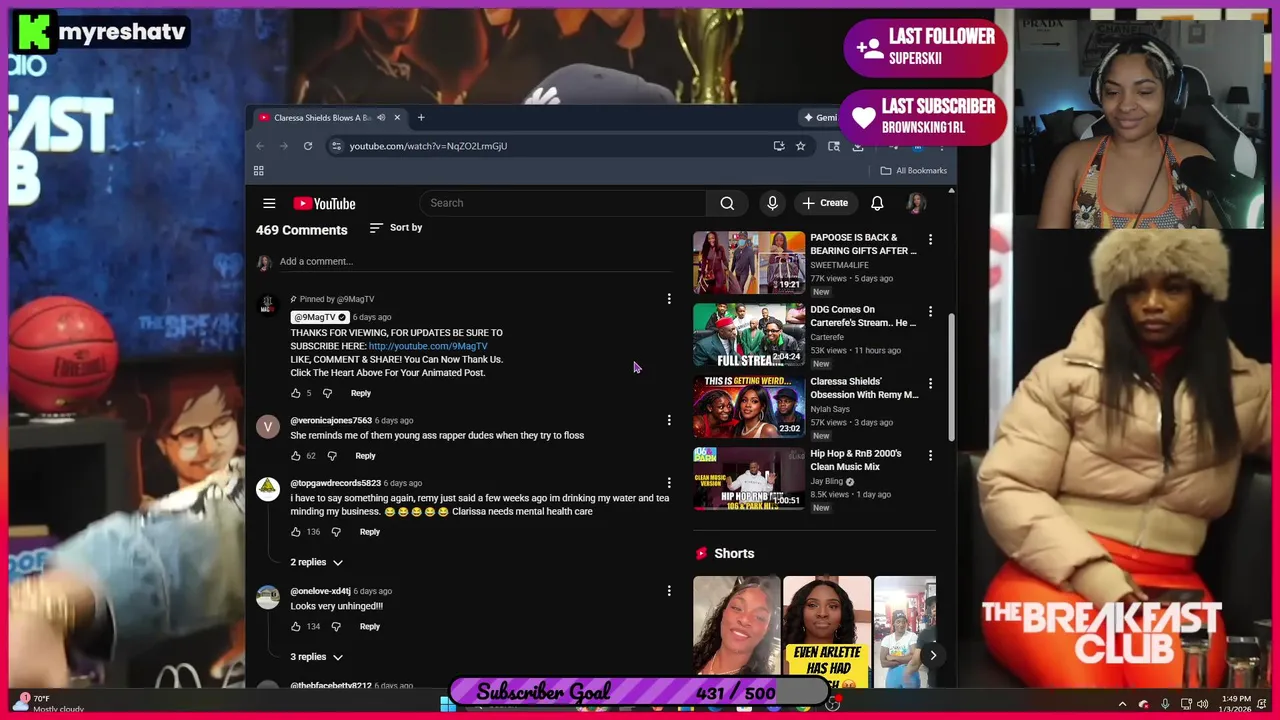Open volume control in system tray
The height and width of the screenshot is (720, 1280).
[1202, 704]
